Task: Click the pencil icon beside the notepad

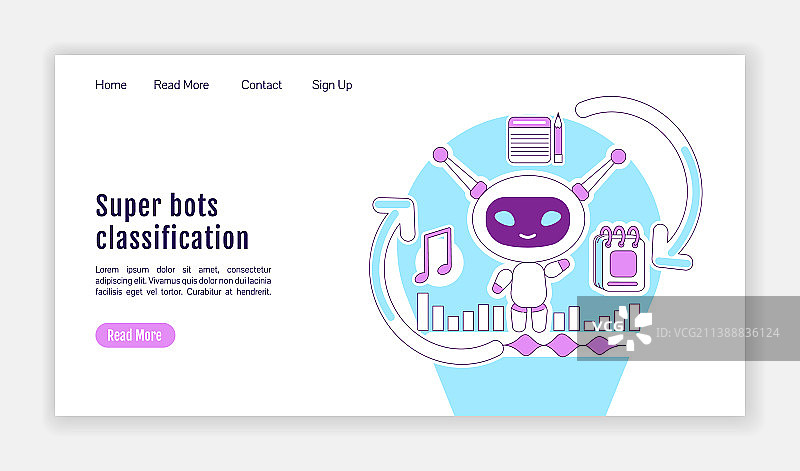Action: [558, 138]
